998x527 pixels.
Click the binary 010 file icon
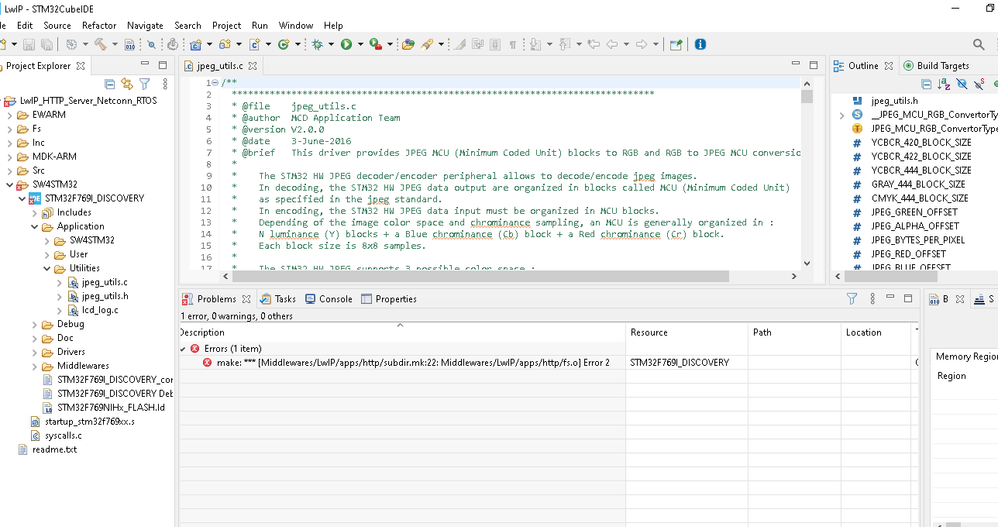pyautogui.click(x=130, y=45)
